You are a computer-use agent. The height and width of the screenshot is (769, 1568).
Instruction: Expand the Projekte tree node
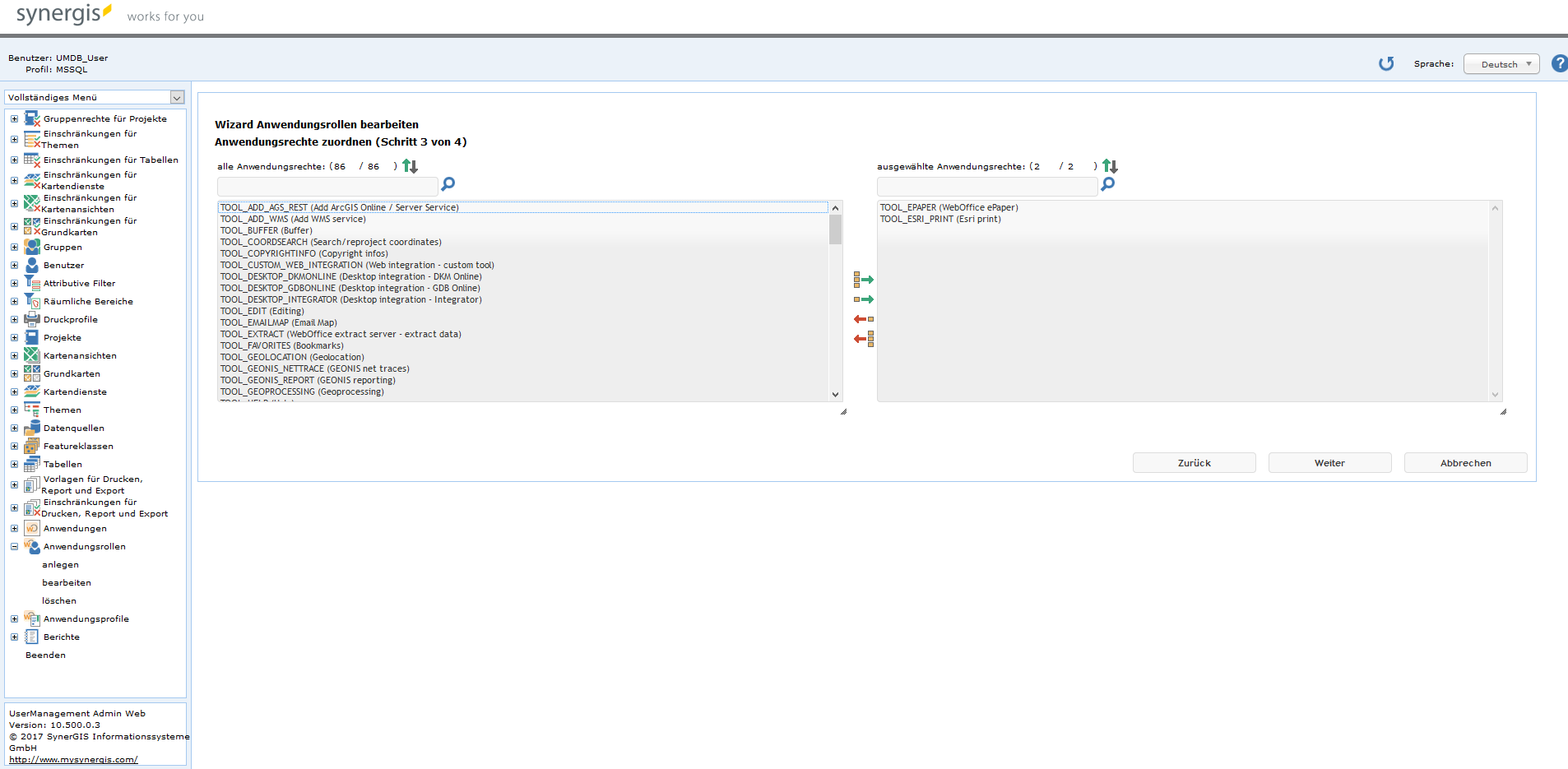(x=14, y=337)
